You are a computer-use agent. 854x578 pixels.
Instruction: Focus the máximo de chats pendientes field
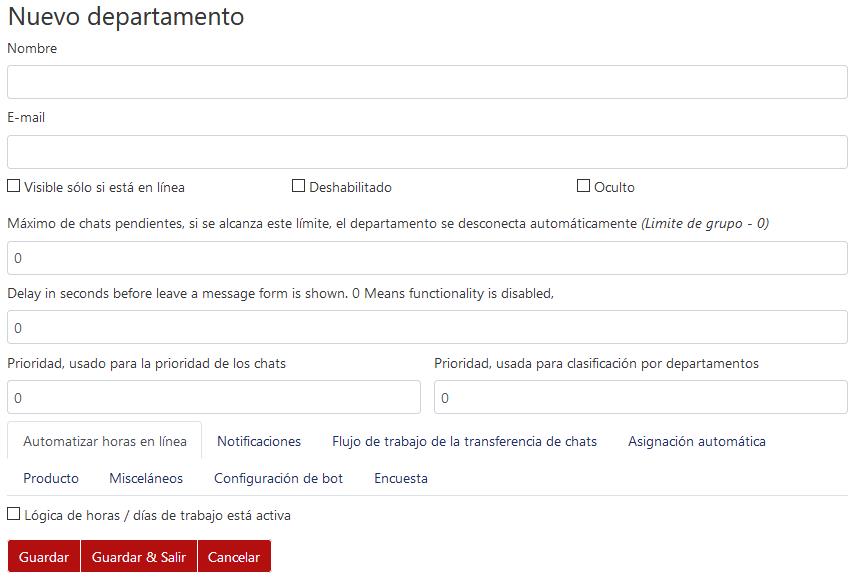[427, 258]
